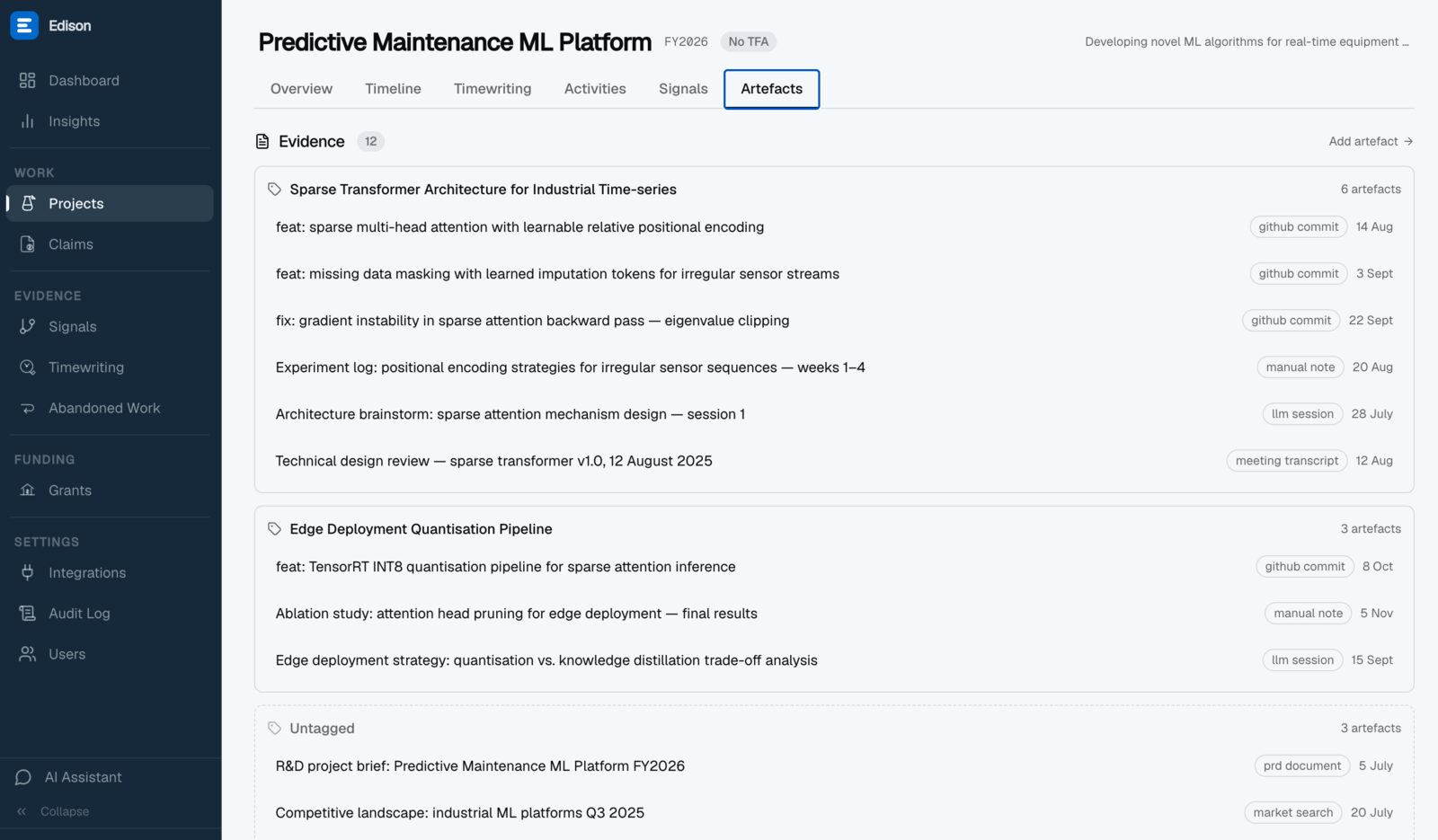Click the Users people icon
This screenshot has width=1438, height=840.
click(27, 654)
